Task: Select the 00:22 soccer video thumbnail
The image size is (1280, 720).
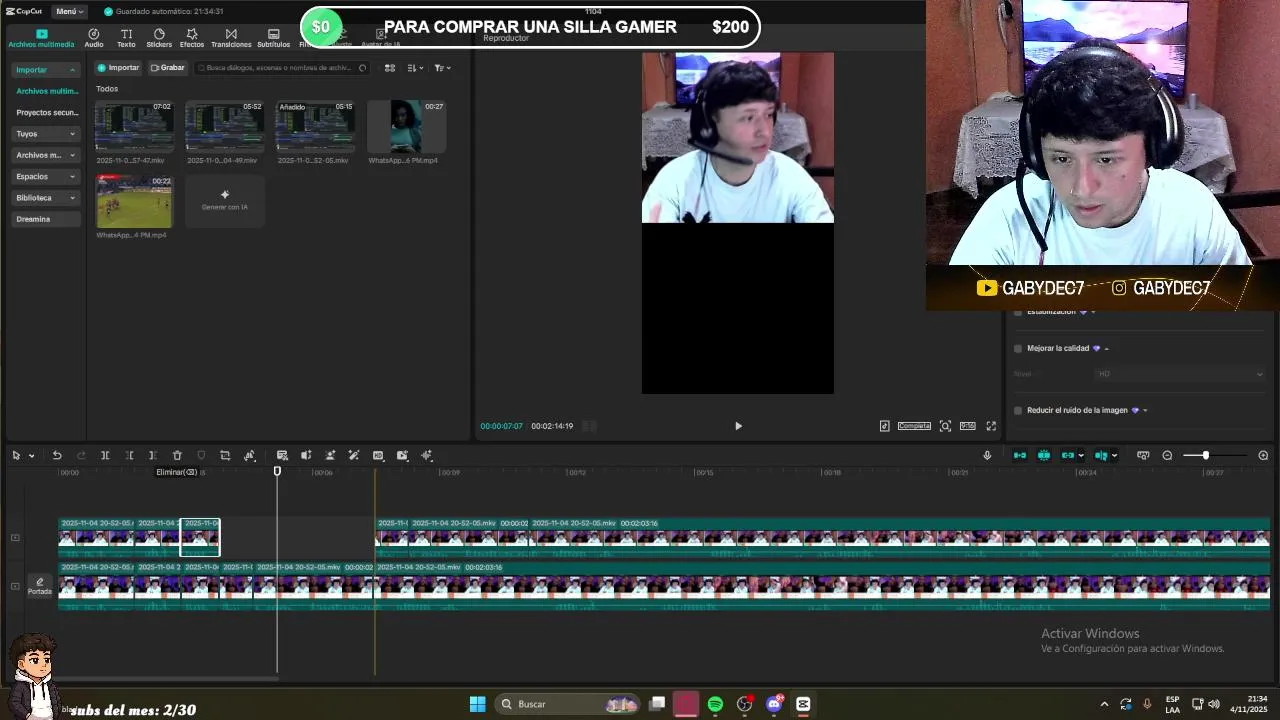Action: click(134, 201)
